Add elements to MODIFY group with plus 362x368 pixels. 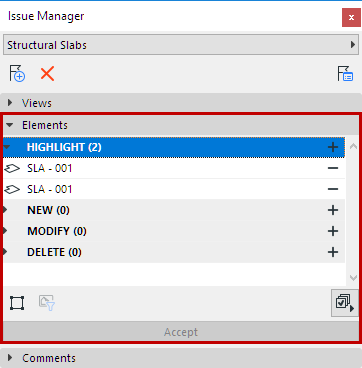(x=333, y=231)
